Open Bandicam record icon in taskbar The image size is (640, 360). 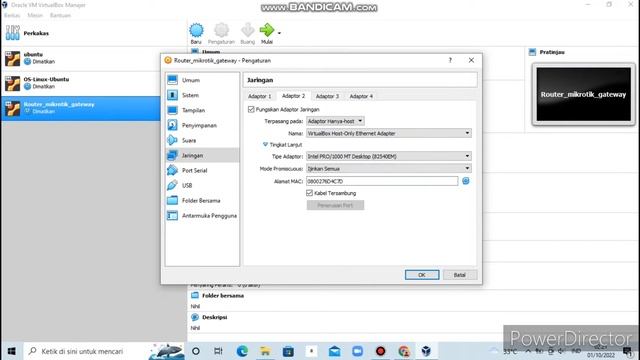(x=380, y=351)
